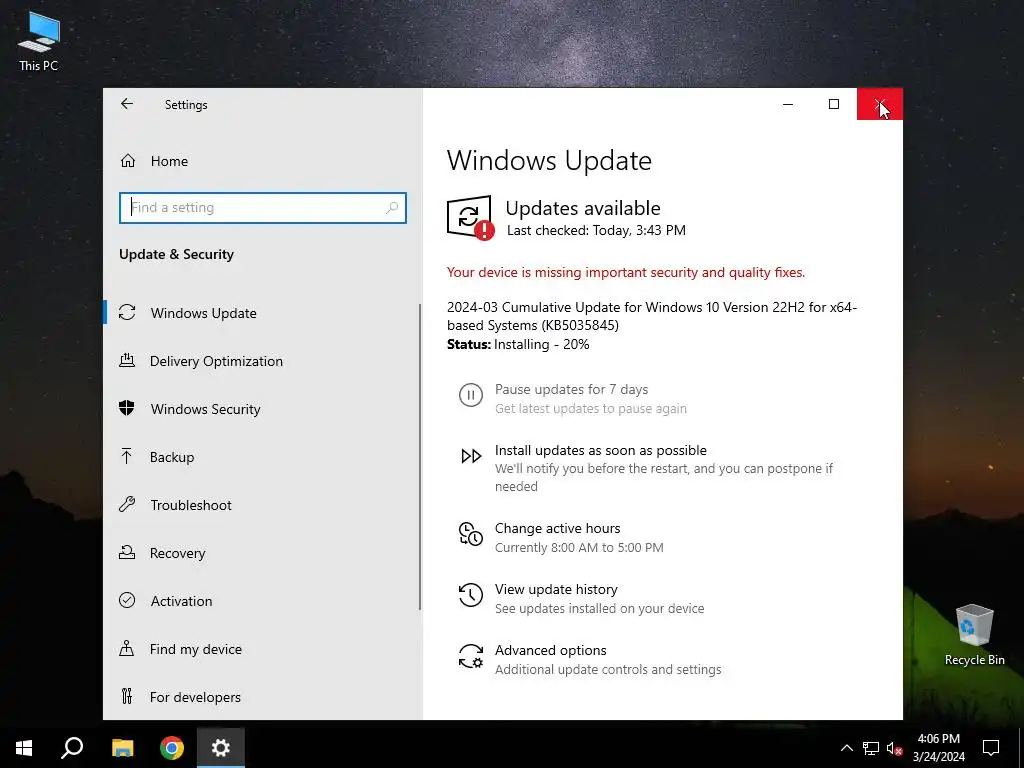The image size is (1024, 768).
Task: Click the Find my device person icon
Action: click(x=127, y=648)
